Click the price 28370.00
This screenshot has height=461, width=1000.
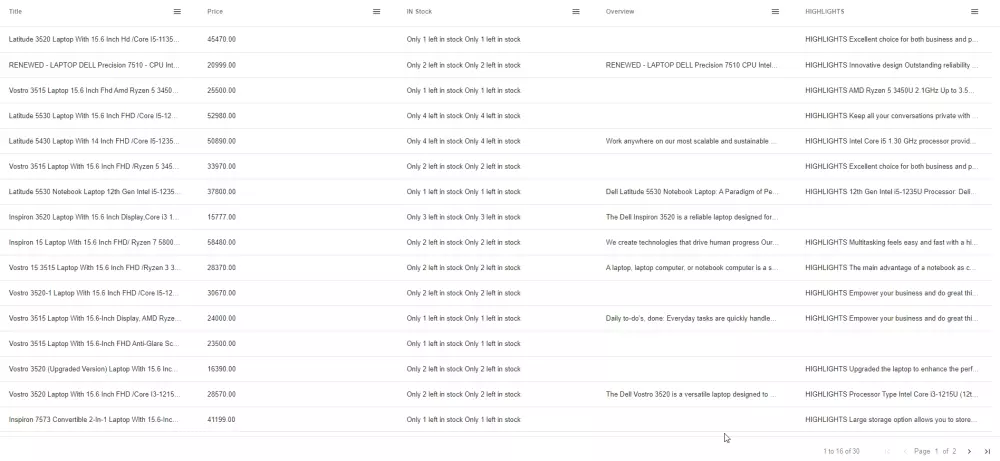(221, 268)
